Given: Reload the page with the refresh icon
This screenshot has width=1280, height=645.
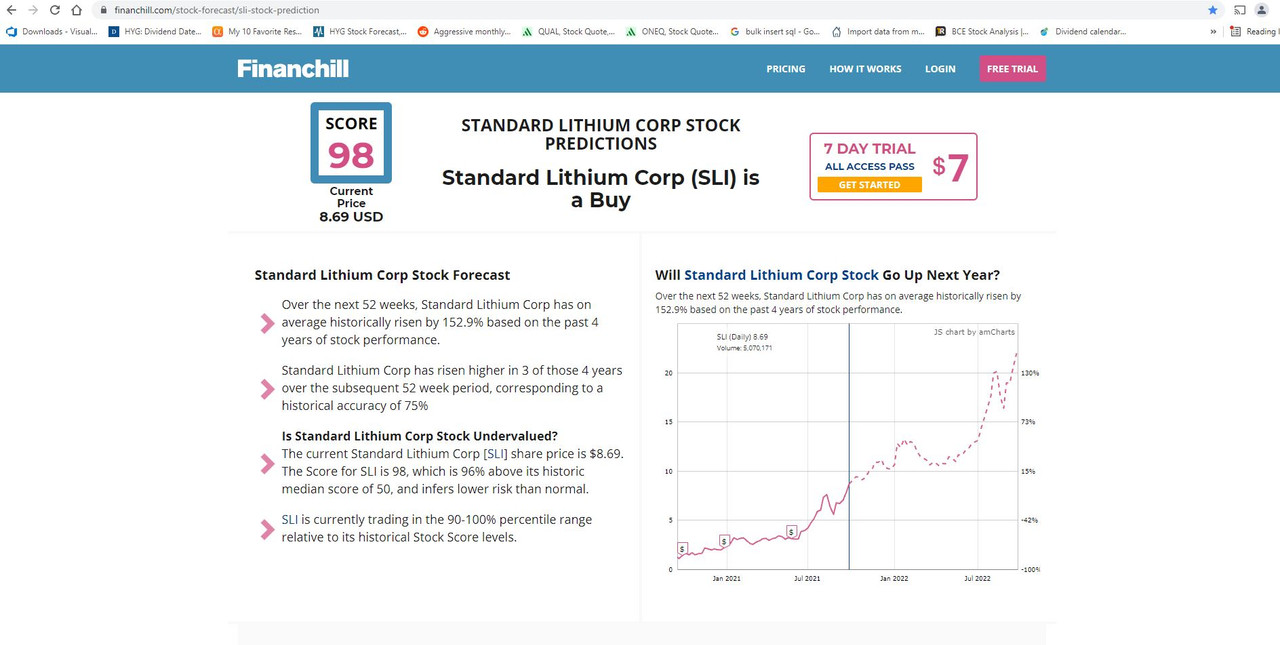Looking at the screenshot, I should click(54, 10).
